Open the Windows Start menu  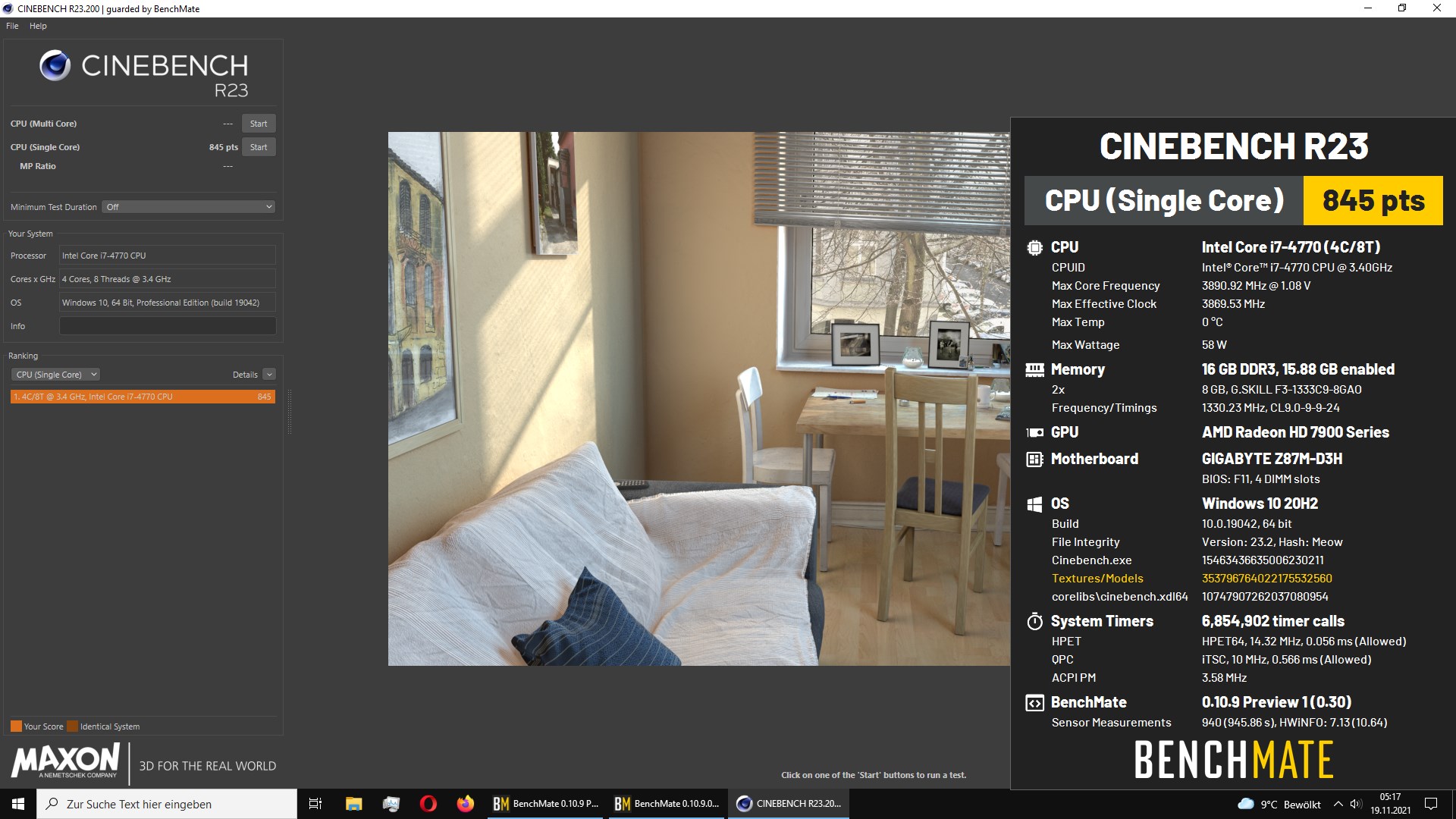(18, 804)
